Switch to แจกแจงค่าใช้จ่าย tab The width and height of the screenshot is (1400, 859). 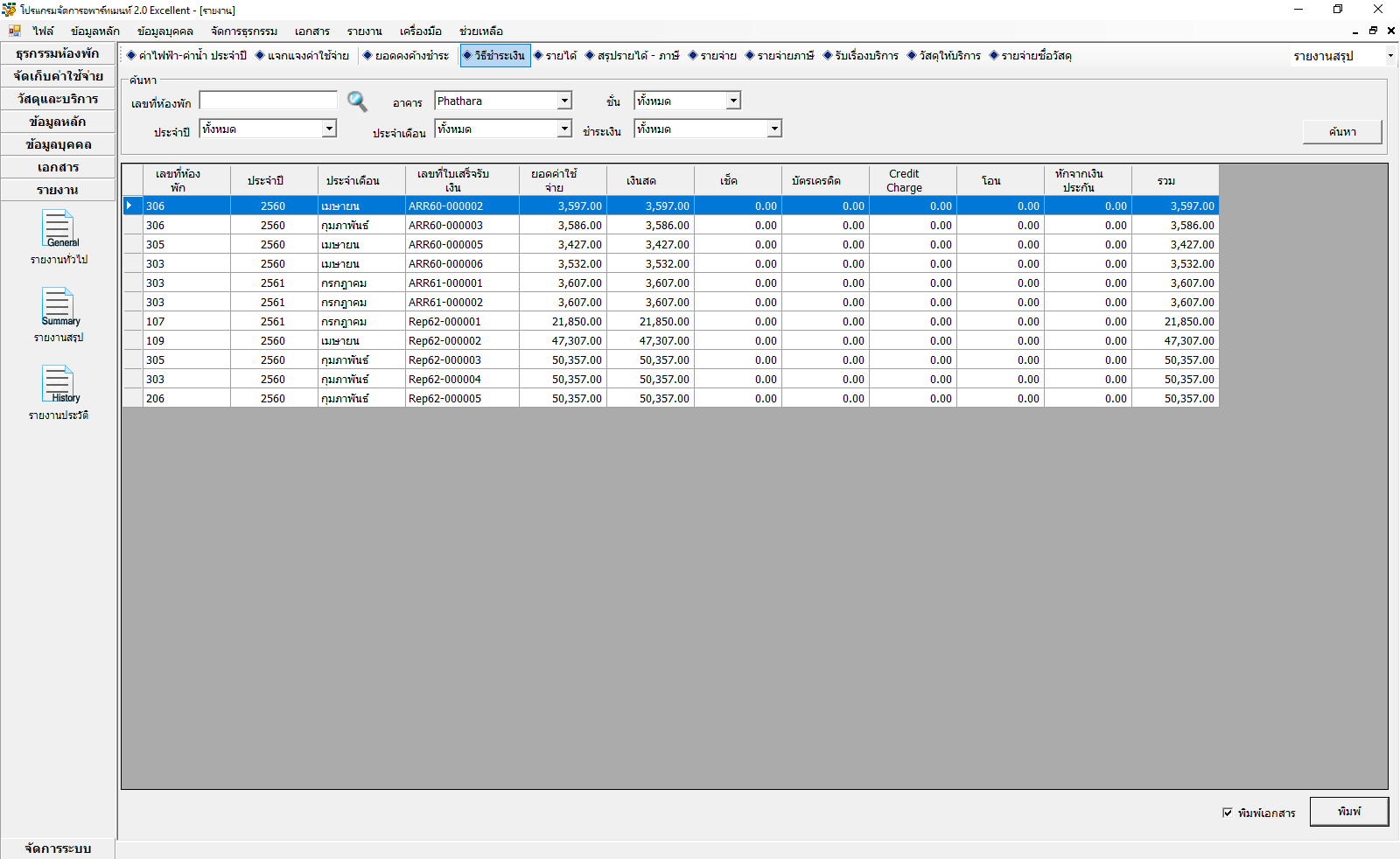click(x=303, y=55)
